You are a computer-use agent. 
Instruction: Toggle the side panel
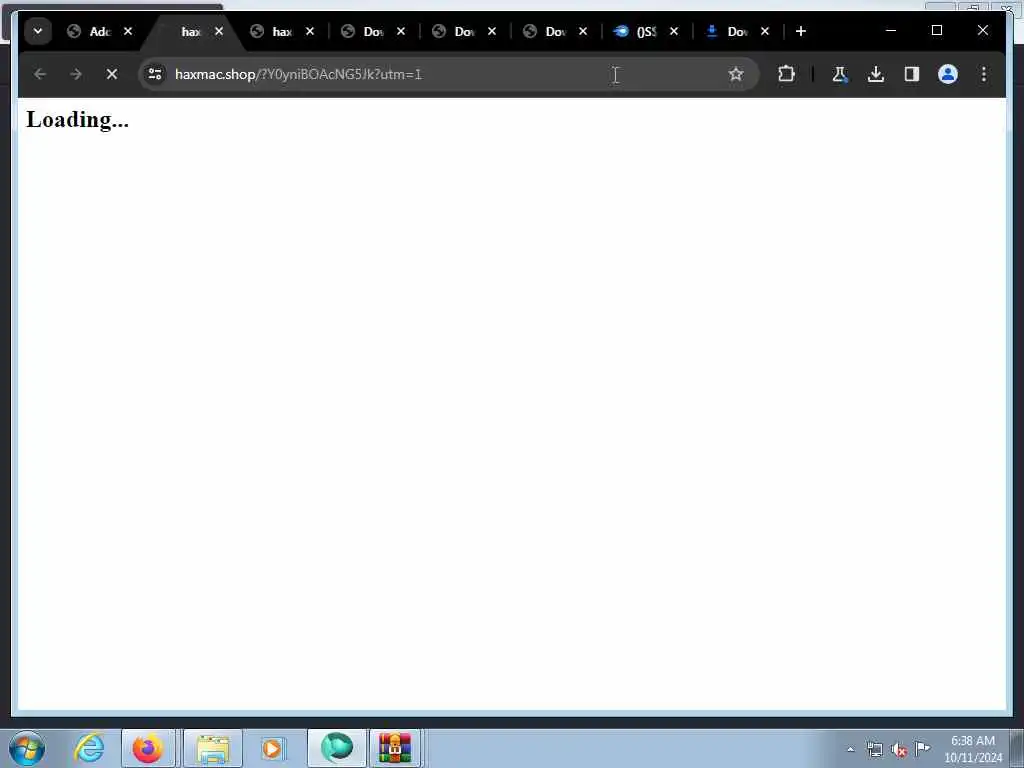tap(912, 74)
